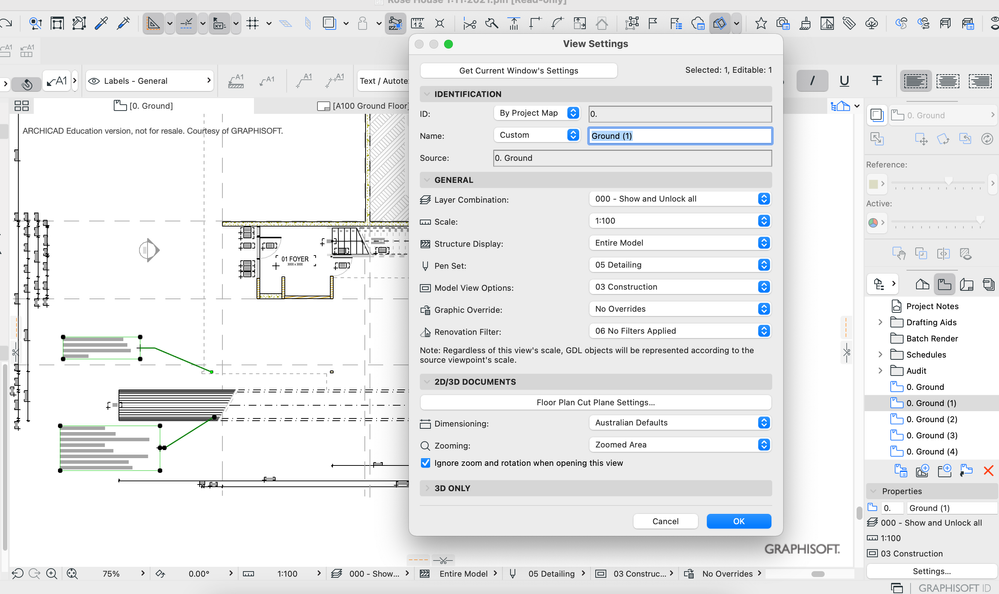Uncheck Ignore zoom and rotation checkbox
Viewport: 999px width, 594px height.
426,463
